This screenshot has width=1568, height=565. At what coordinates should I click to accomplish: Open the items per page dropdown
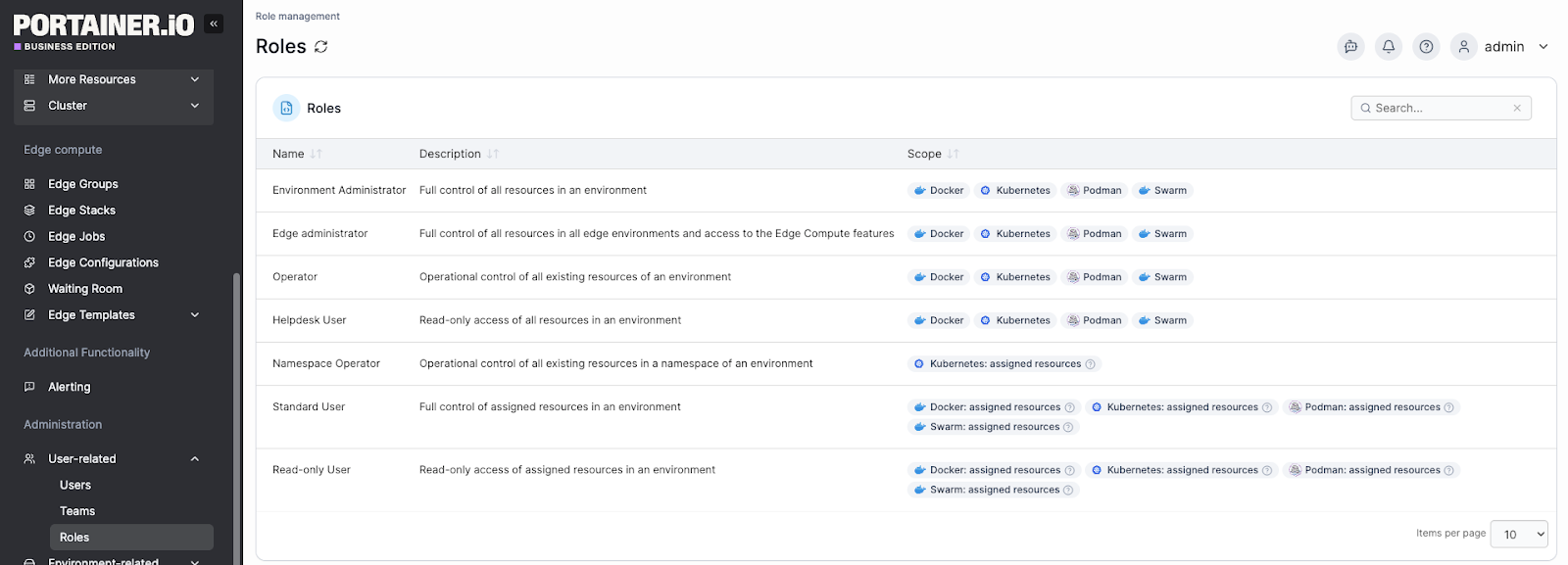coord(1518,534)
